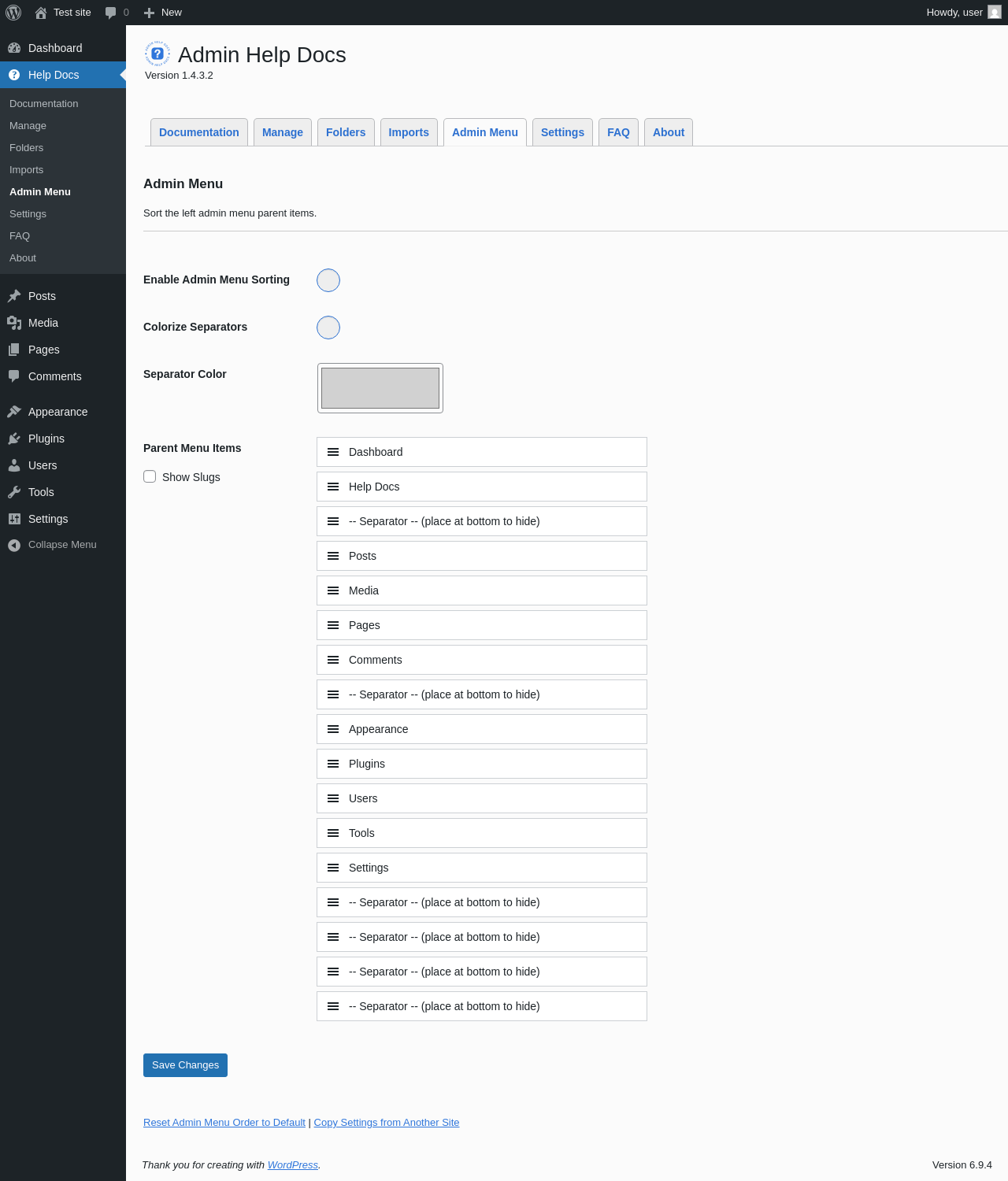Click the plus icon beside New
The image size is (1008, 1181).
[149, 13]
